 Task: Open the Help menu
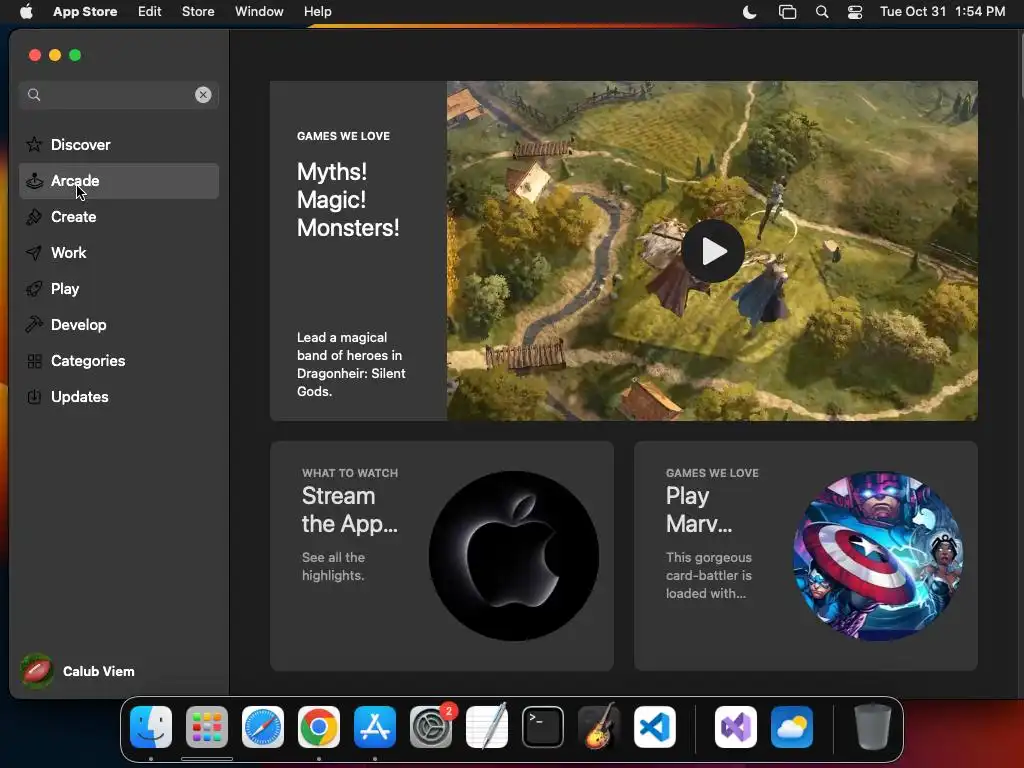point(317,11)
